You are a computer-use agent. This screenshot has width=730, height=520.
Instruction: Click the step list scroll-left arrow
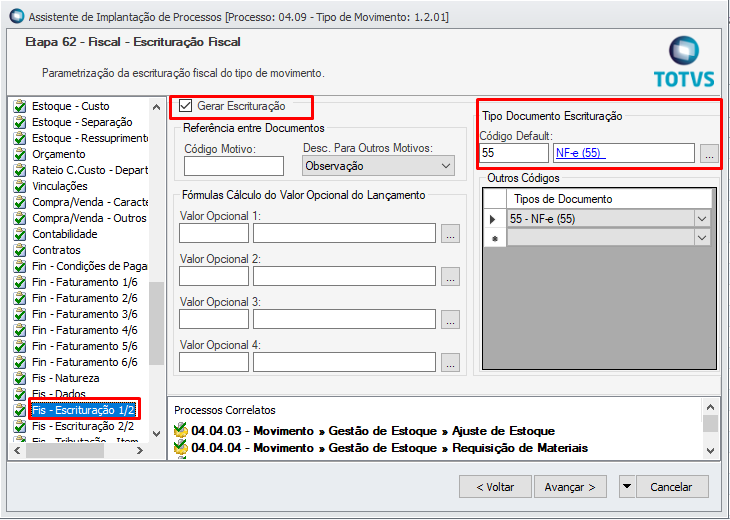point(18,450)
